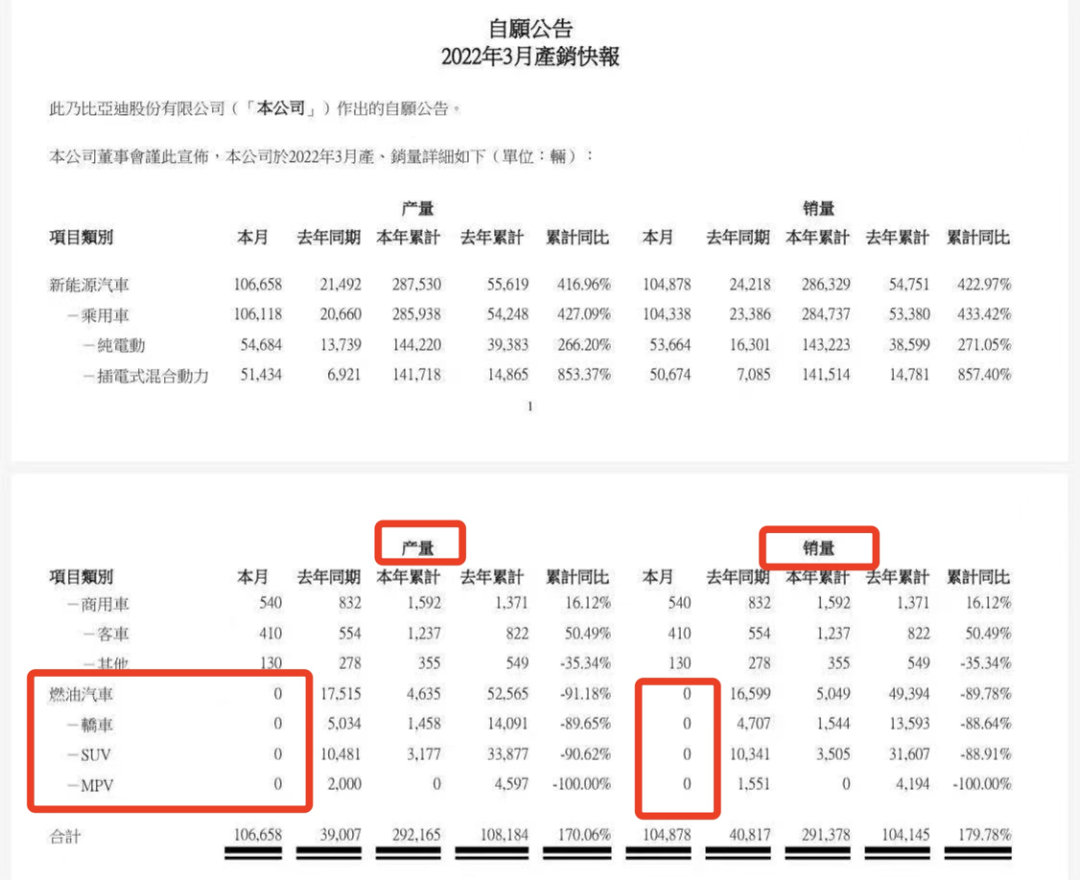Click the percentage 853.37%
Image resolution: width=1080 pixels, height=880 pixels.
[x=583, y=375]
